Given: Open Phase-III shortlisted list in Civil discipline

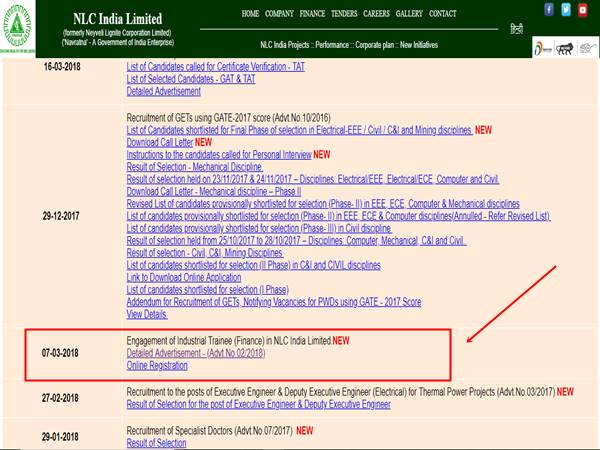Looking at the screenshot, I should tap(259, 228).
